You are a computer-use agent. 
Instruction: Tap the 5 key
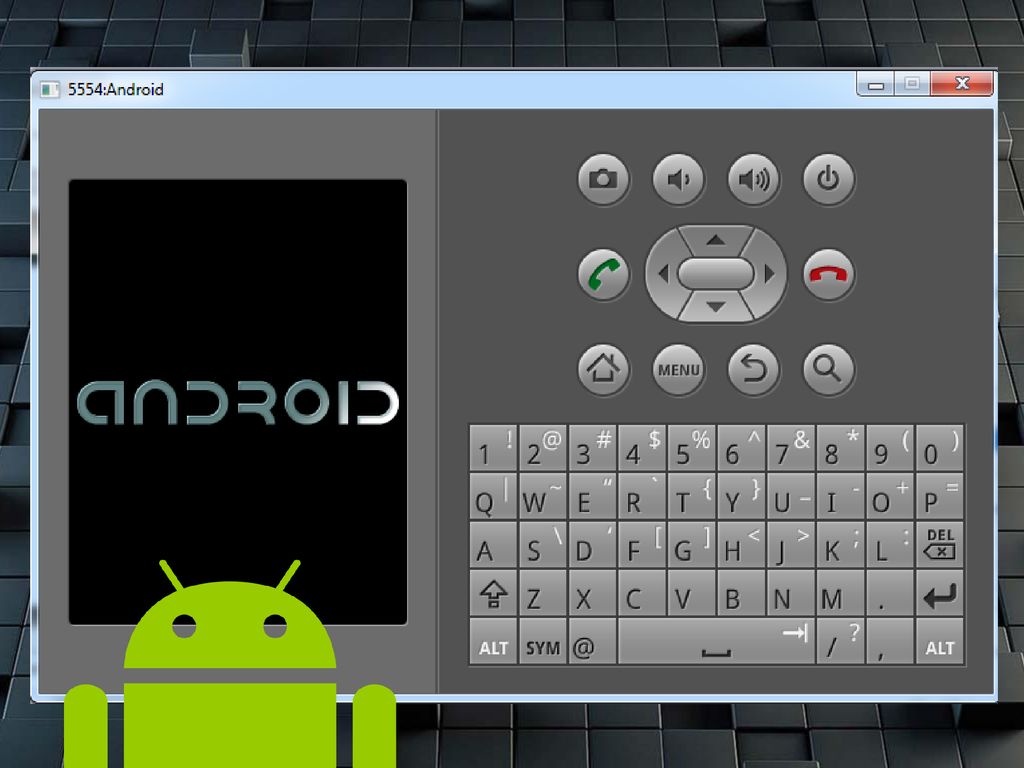pyautogui.click(x=692, y=447)
